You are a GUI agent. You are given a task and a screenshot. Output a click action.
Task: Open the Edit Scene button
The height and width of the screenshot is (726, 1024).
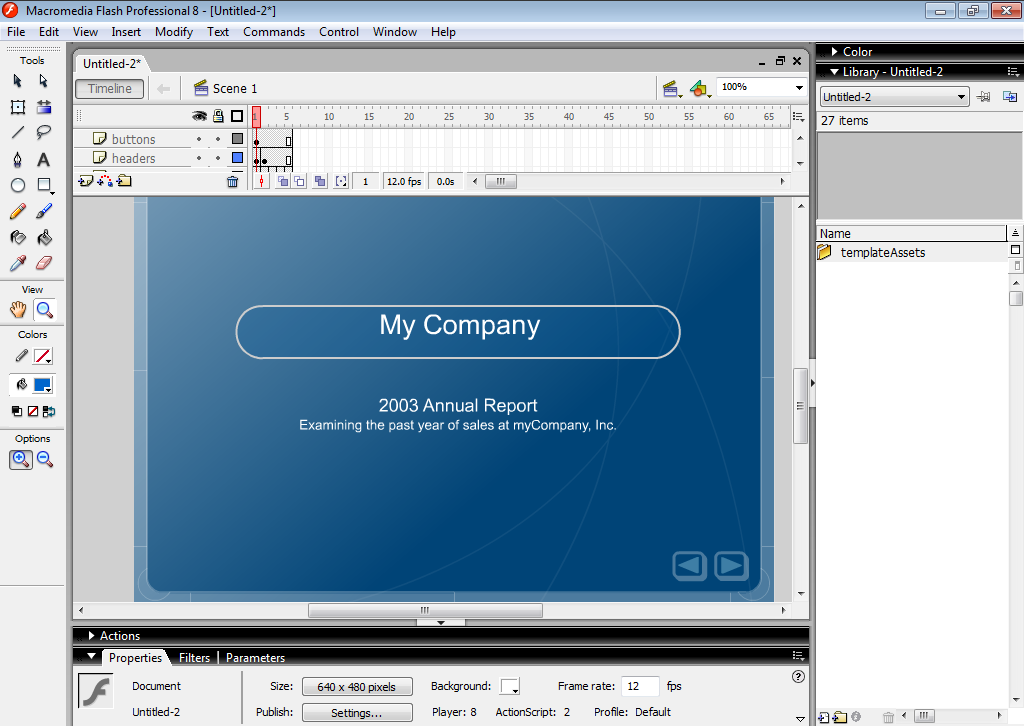tap(671, 89)
